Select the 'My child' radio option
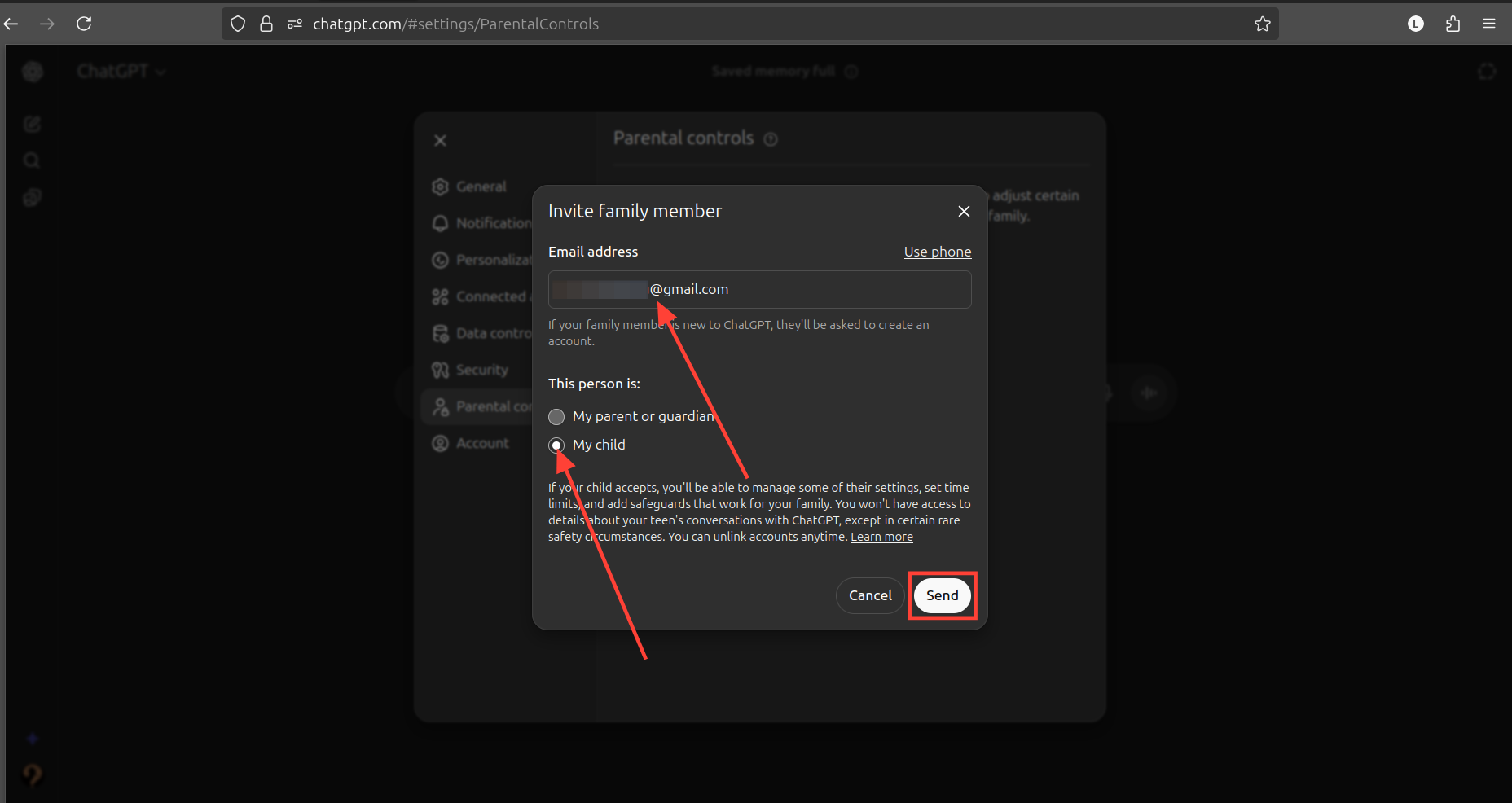This screenshot has width=1512, height=803. (x=556, y=445)
